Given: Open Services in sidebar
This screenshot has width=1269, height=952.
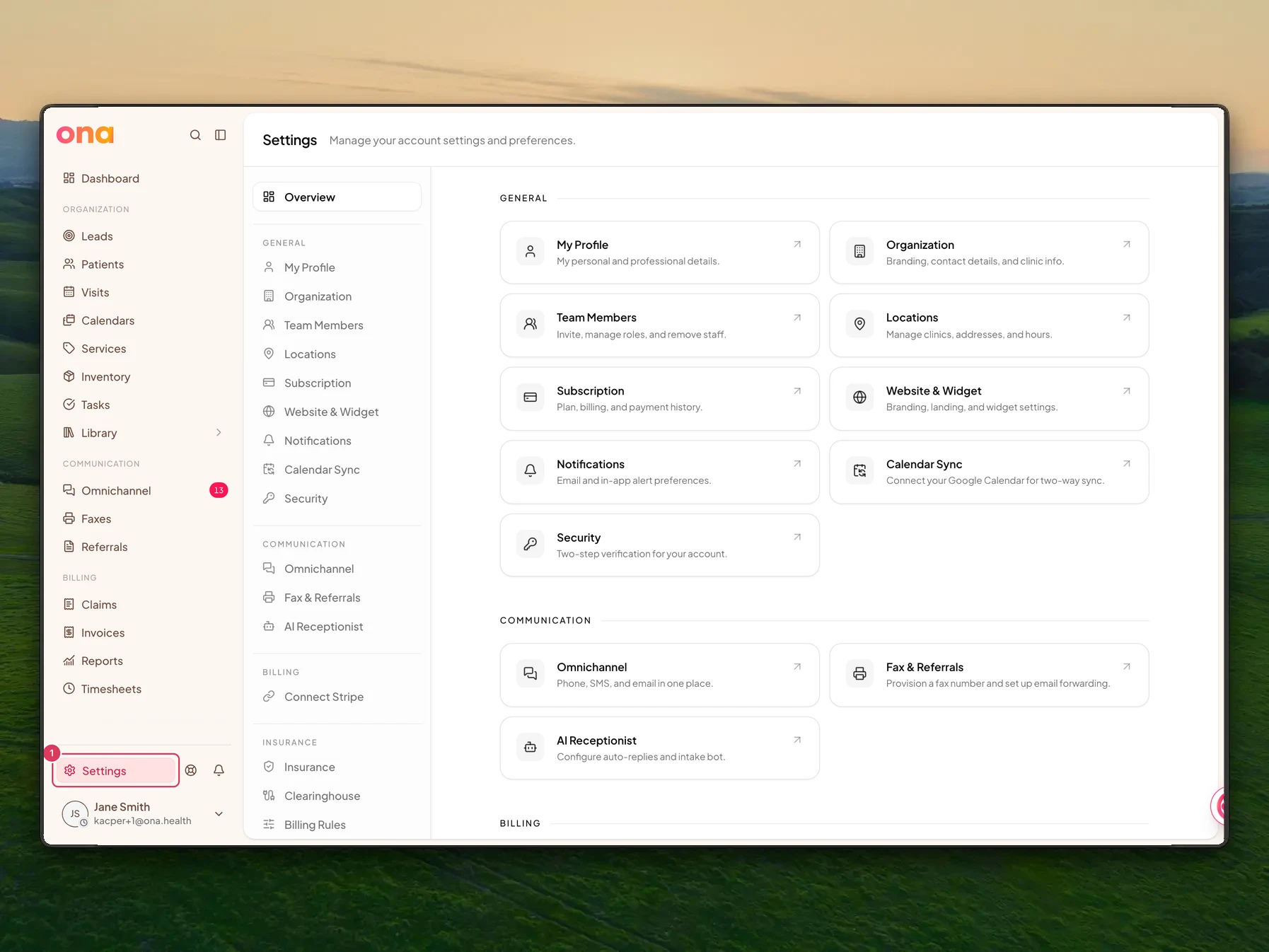Looking at the screenshot, I should [144, 349].
